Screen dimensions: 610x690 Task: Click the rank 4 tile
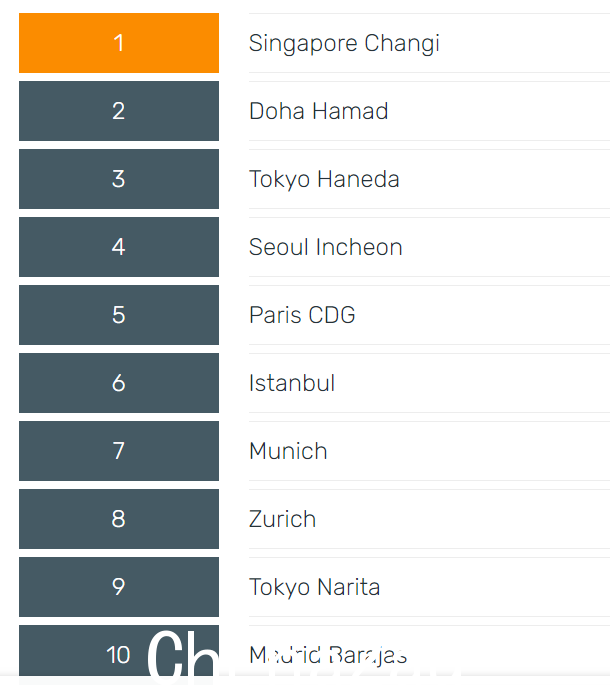[x=119, y=247]
